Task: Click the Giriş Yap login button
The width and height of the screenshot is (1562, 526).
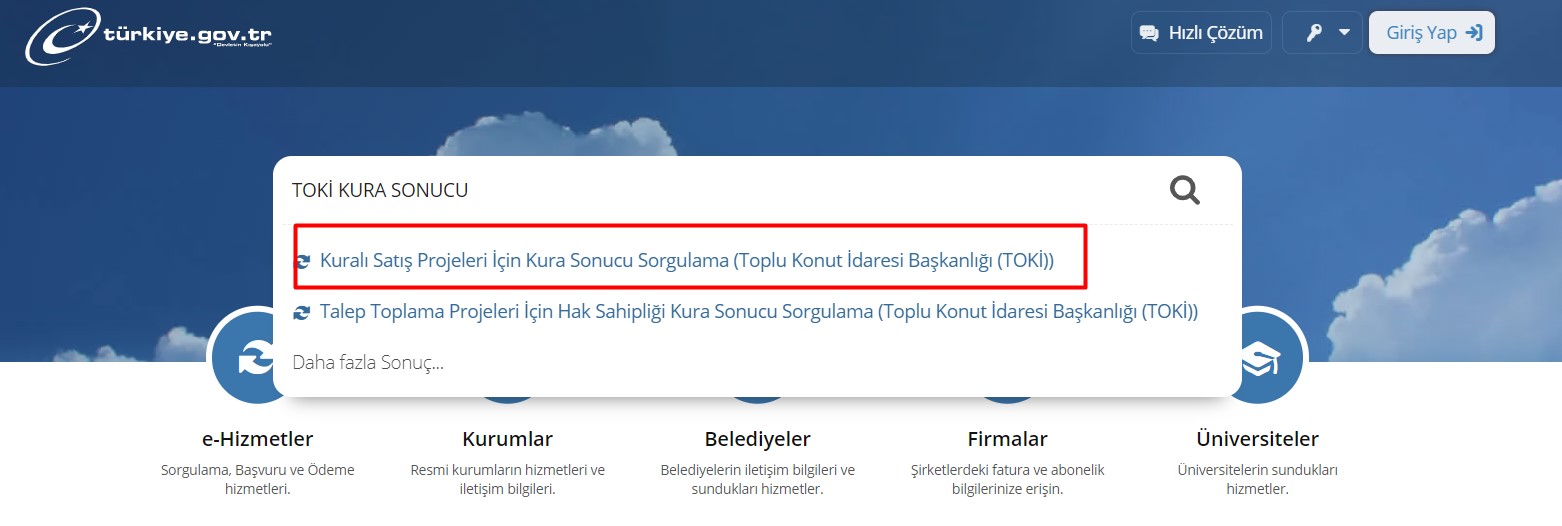Action: tap(1432, 33)
